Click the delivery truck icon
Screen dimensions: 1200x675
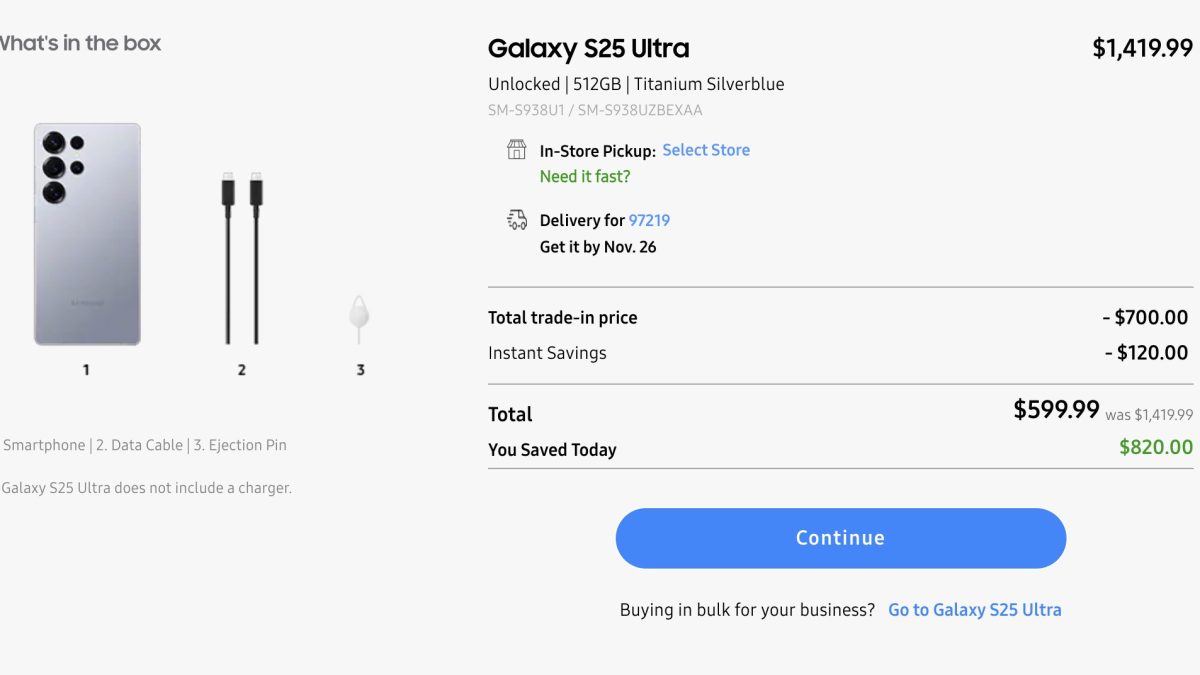516,220
